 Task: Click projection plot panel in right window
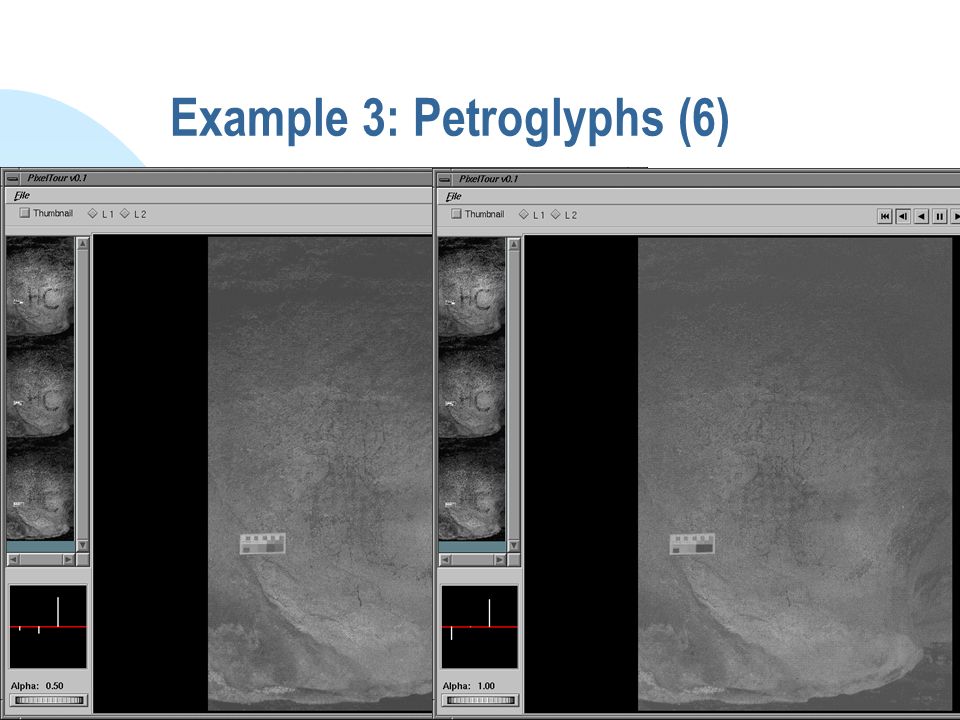point(479,627)
